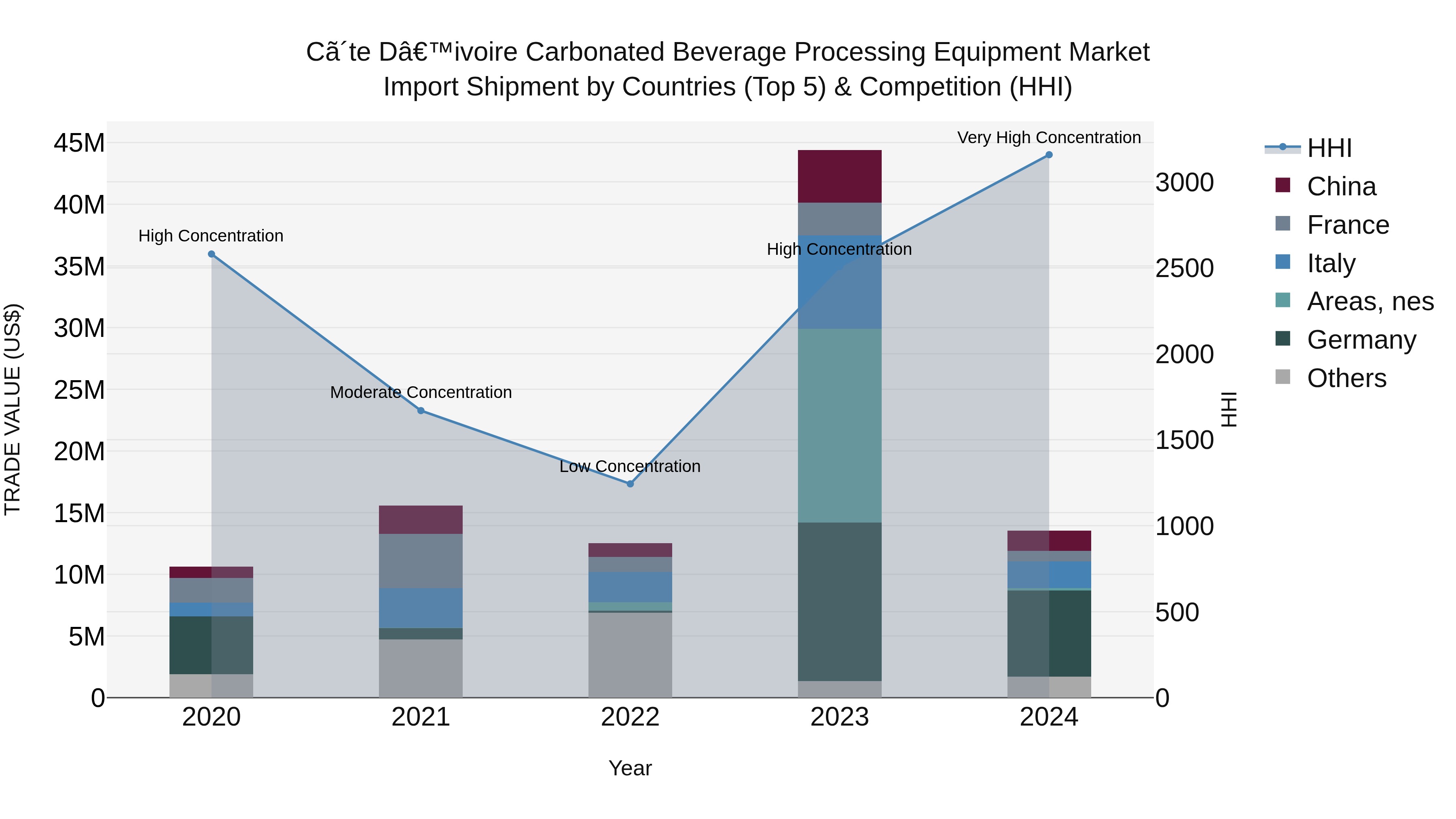Select the 2021 HHI data point

point(421,411)
